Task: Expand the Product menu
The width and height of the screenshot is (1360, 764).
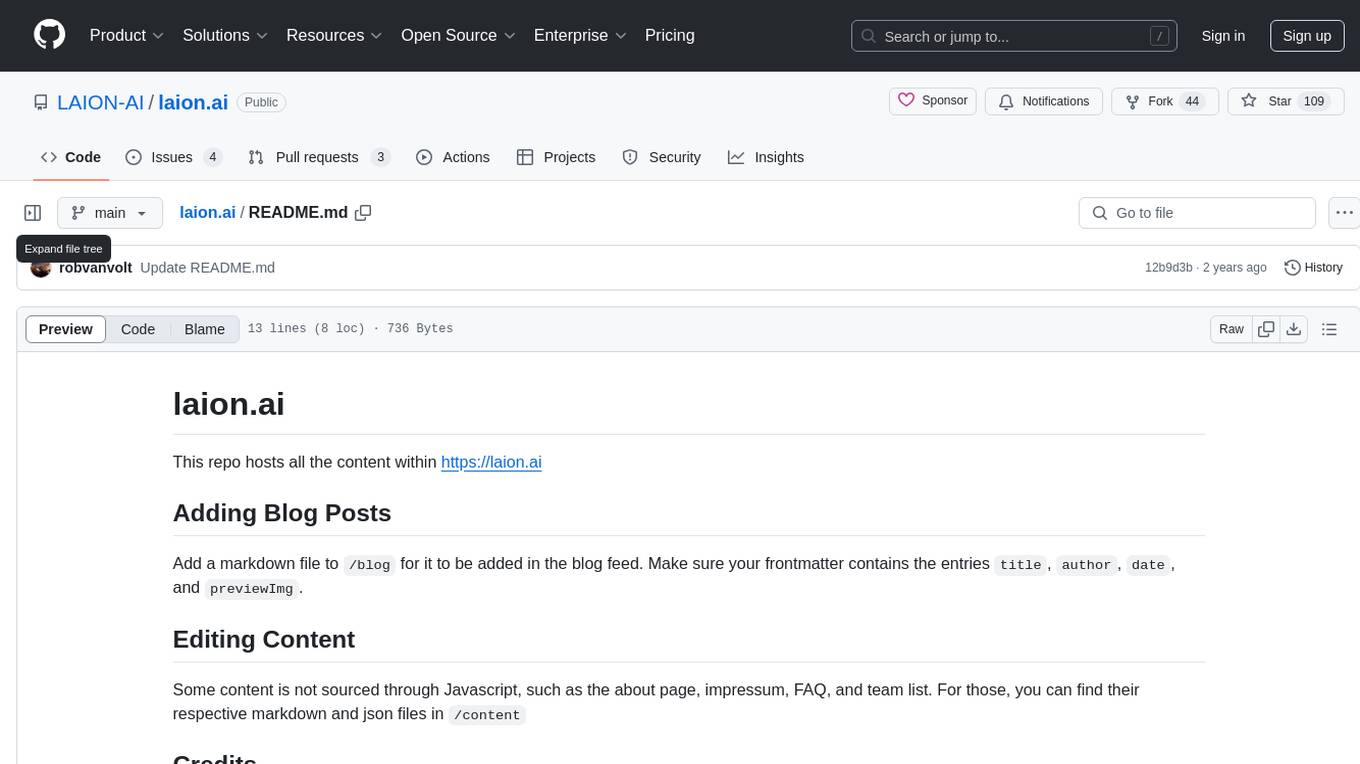Action: [x=127, y=35]
